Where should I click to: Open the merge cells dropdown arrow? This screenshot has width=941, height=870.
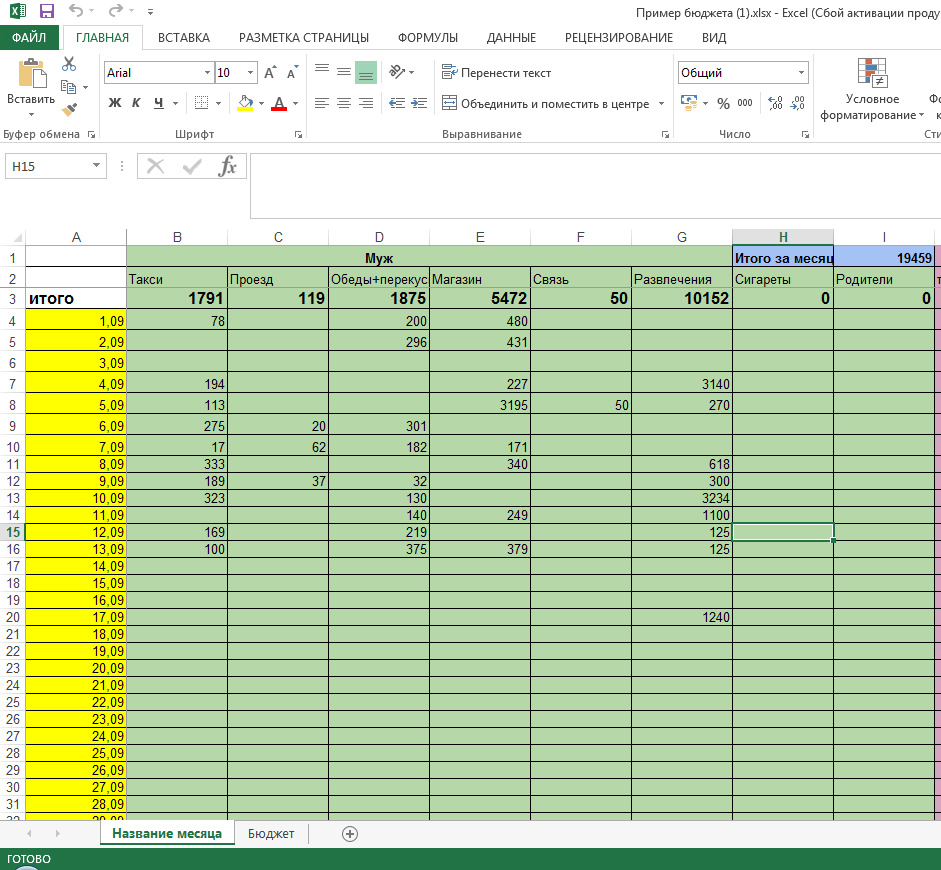pos(661,103)
